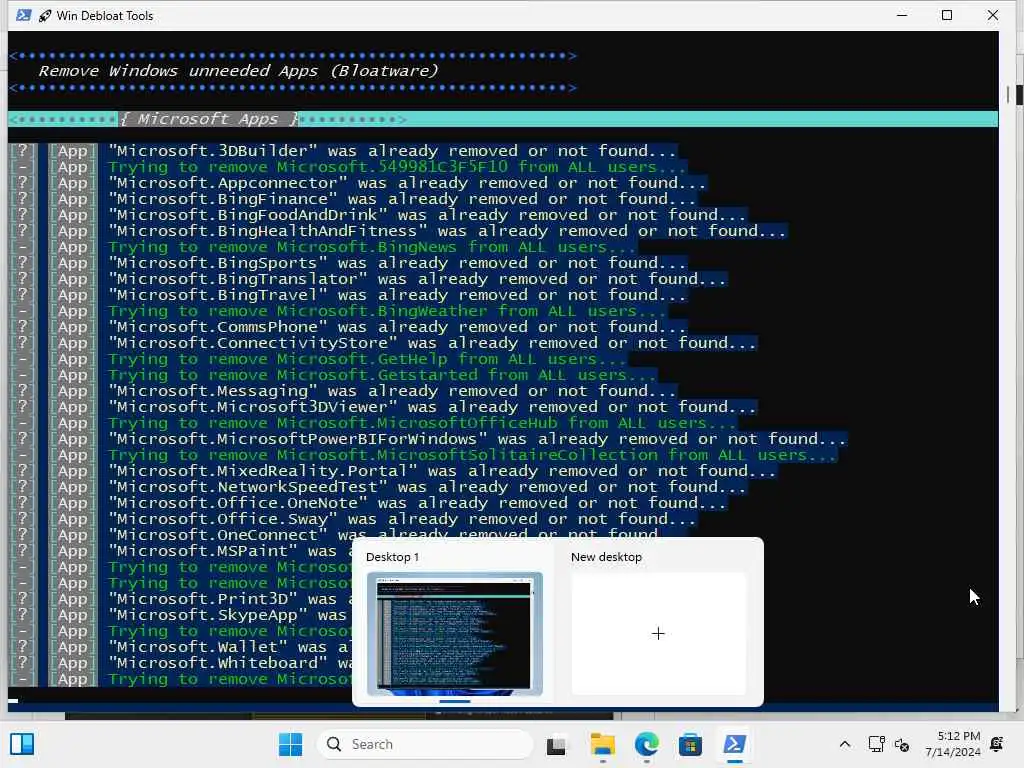Screen dimensions: 1024x768
Task: Click the "Microsoft.BingTranslator" line
Action: point(417,279)
